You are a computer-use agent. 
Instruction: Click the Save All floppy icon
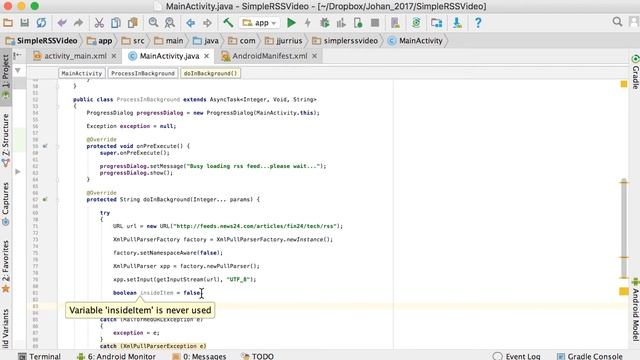pyautogui.click(x=24, y=23)
